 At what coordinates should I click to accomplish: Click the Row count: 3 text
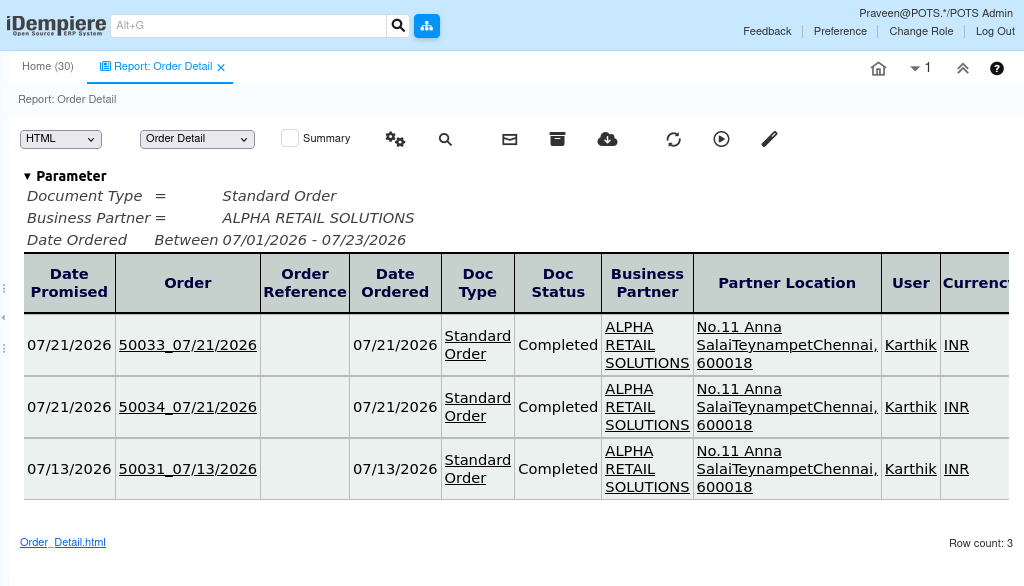[x=981, y=543]
